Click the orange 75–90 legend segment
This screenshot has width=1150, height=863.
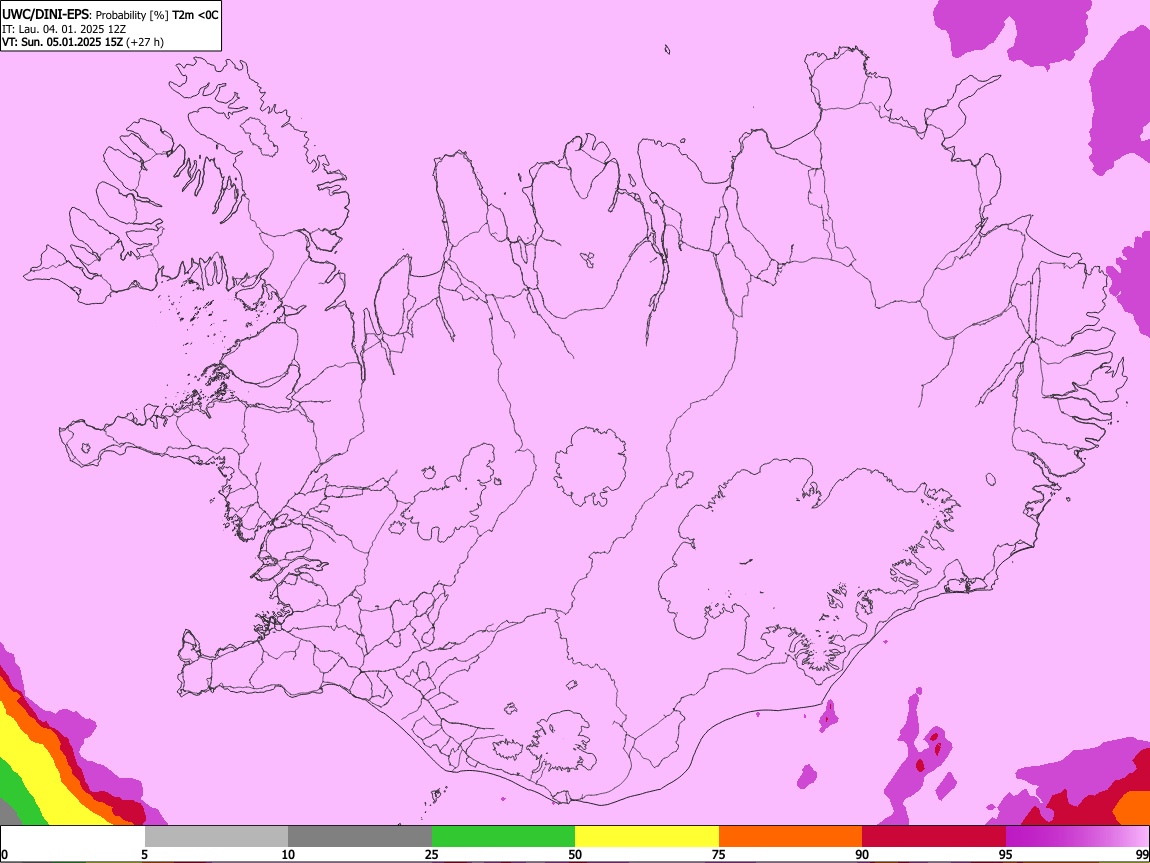pos(791,836)
